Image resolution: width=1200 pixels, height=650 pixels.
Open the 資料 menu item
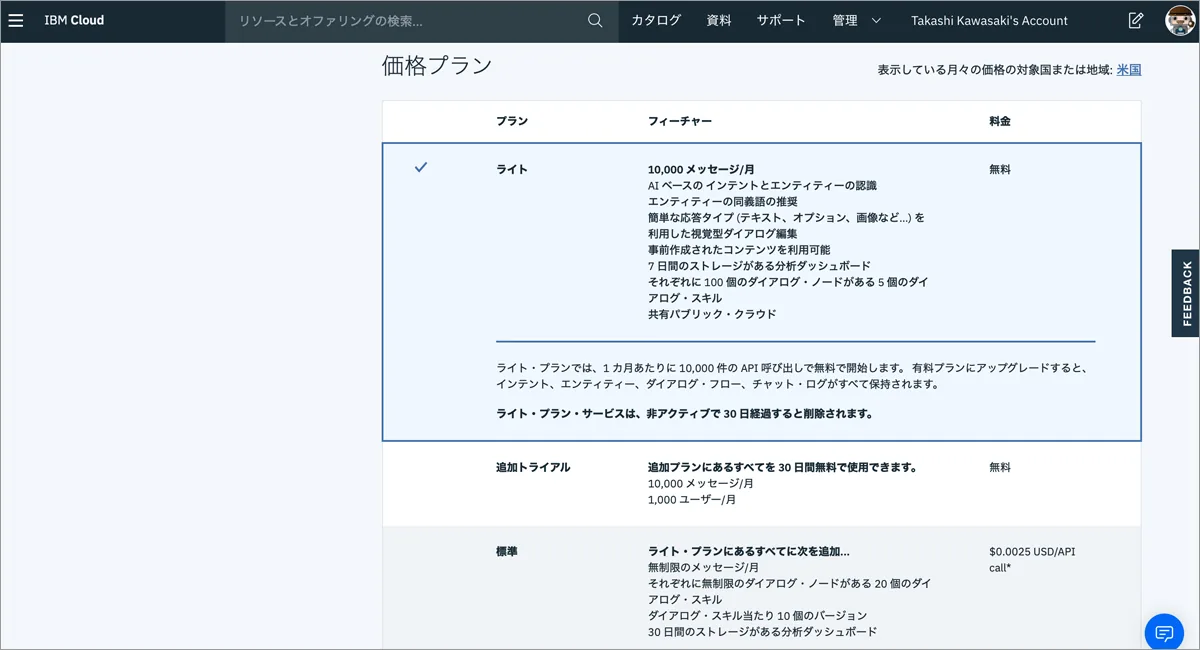[719, 20]
